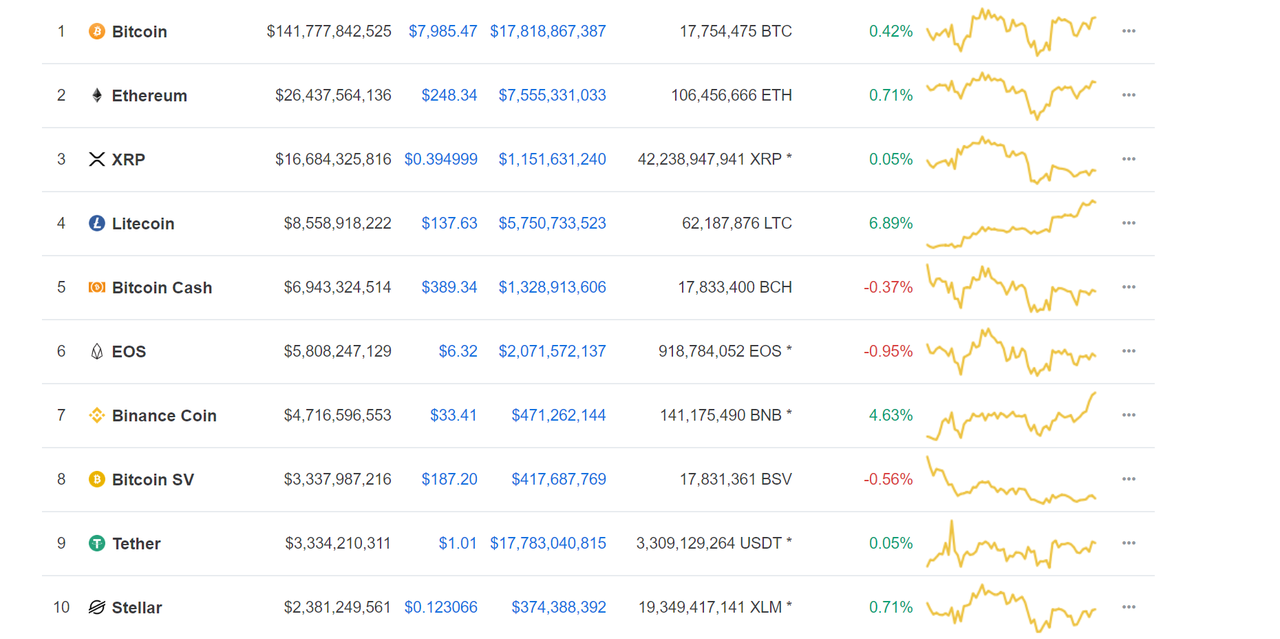The width and height of the screenshot is (1280, 639).
Task: Click the Ethereum diamond logo icon
Action: (x=97, y=96)
